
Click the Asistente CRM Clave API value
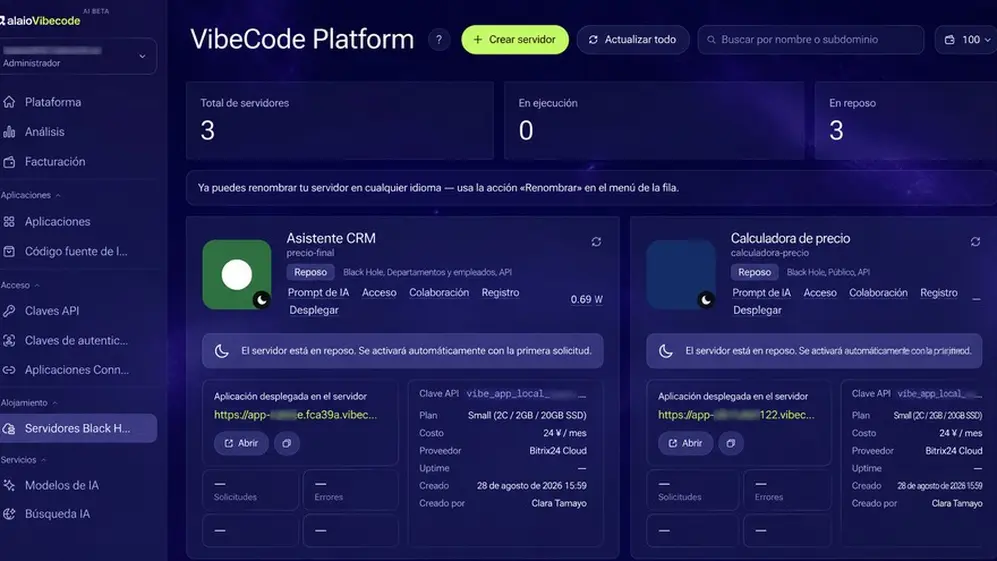(526, 394)
